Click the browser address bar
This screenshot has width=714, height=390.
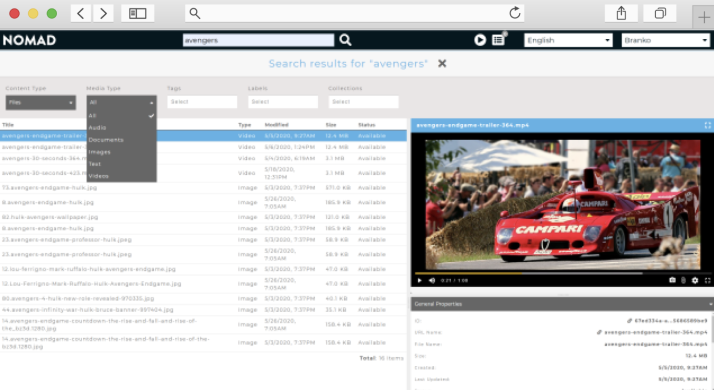pos(354,13)
